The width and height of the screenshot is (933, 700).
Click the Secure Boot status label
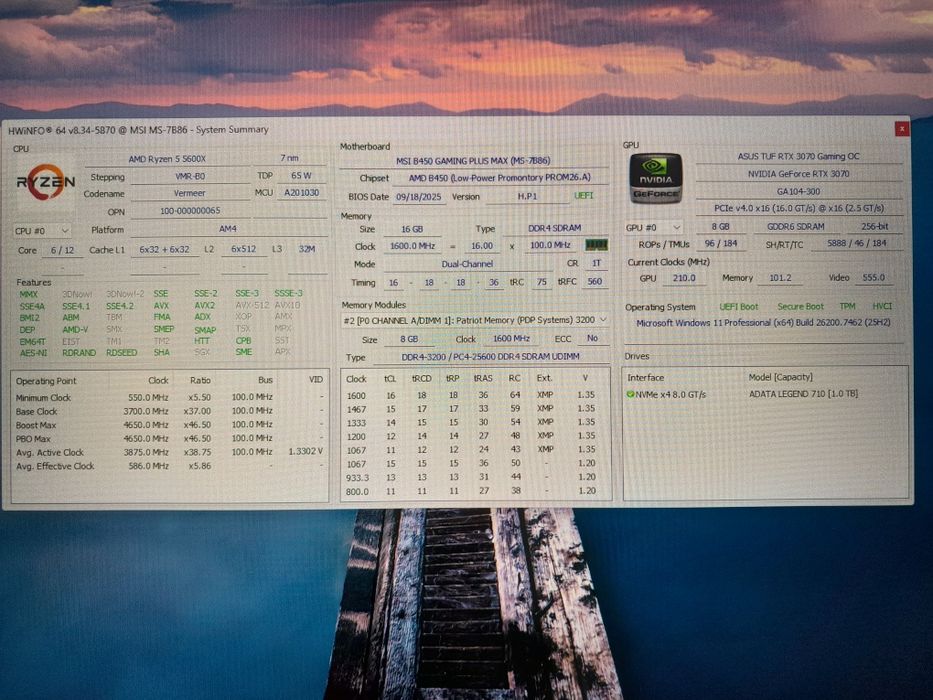(x=800, y=307)
